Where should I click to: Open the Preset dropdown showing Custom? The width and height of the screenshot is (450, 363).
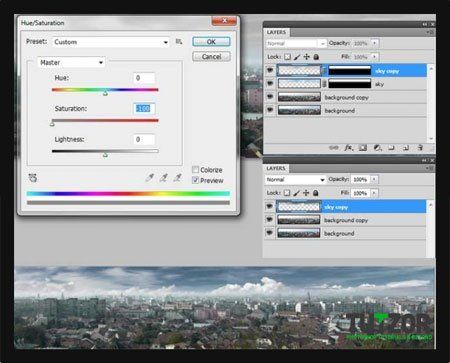(111, 42)
